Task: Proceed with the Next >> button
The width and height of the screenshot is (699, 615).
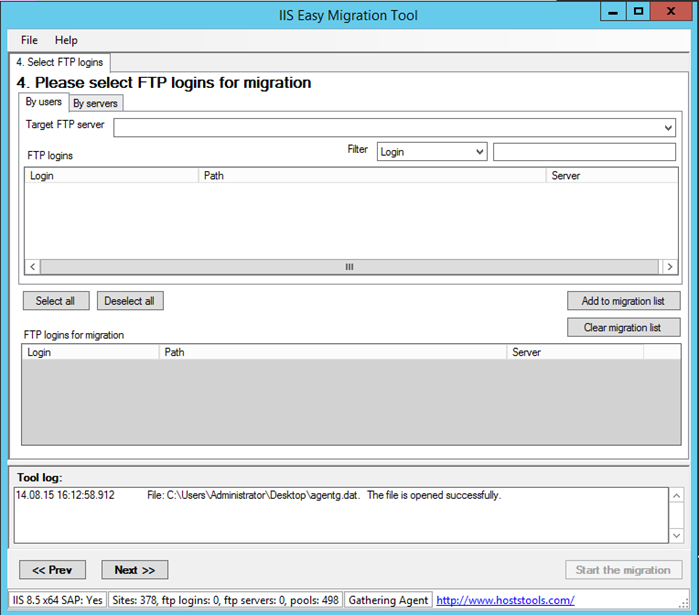Action: click(x=135, y=570)
